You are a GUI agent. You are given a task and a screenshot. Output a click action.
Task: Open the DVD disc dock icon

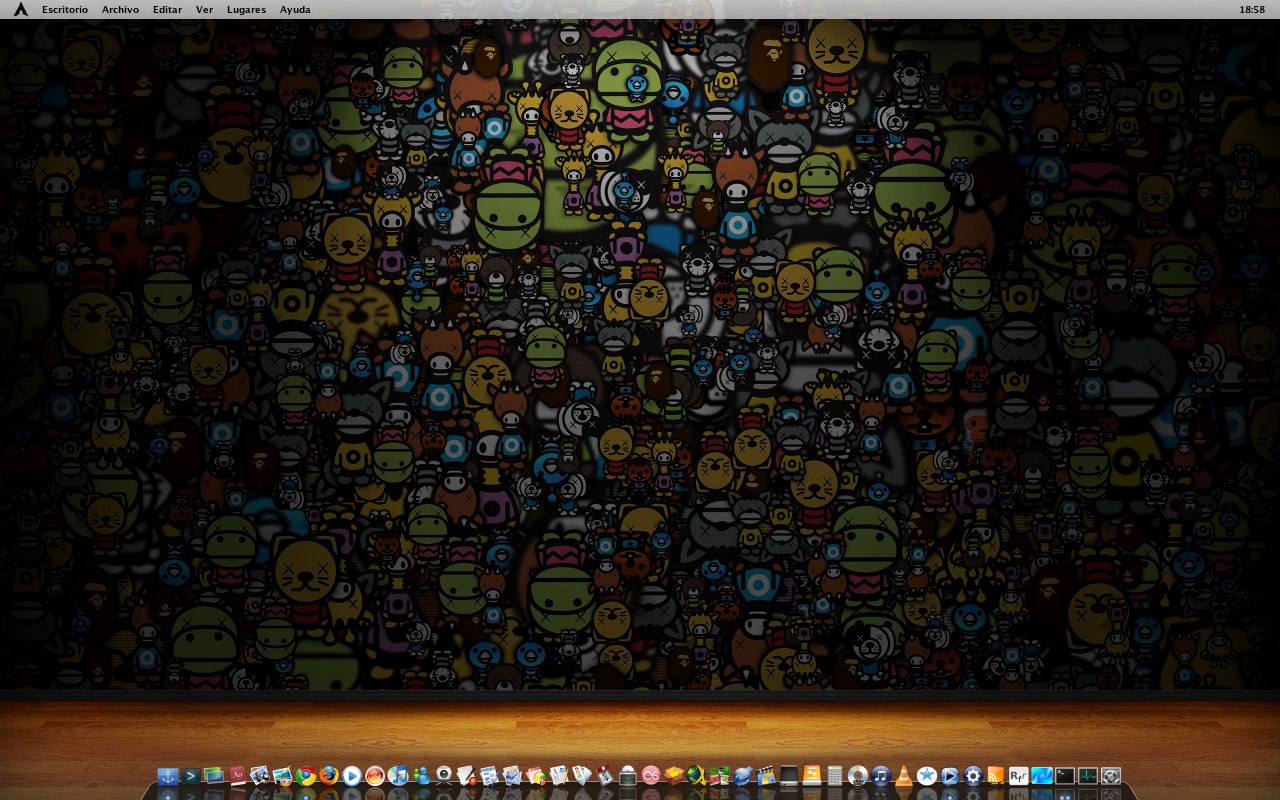pos(858,776)
